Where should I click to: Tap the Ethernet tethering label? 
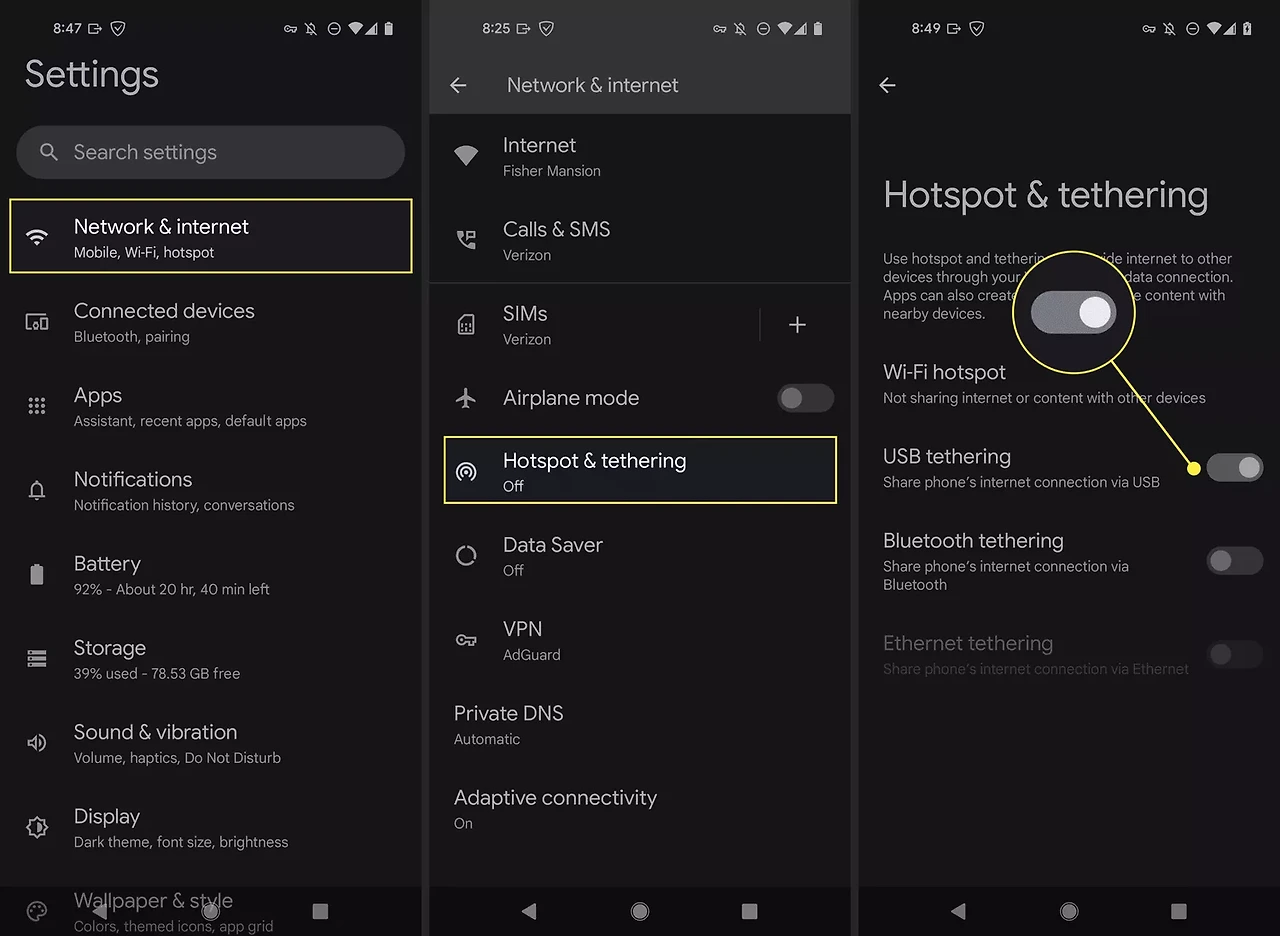pyautogui.click(x=968, y=643)
